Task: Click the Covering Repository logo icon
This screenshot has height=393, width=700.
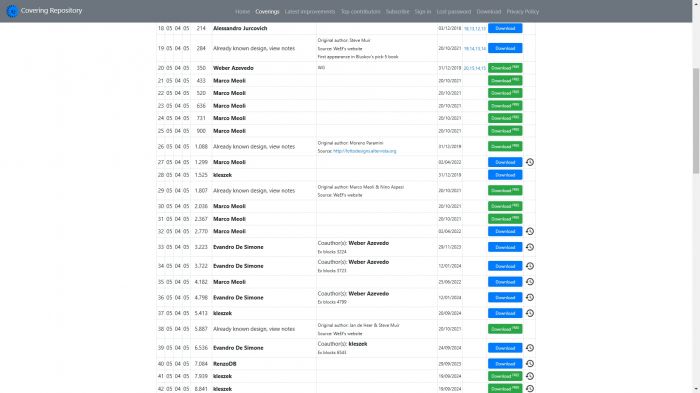Action: coord(12,11)
